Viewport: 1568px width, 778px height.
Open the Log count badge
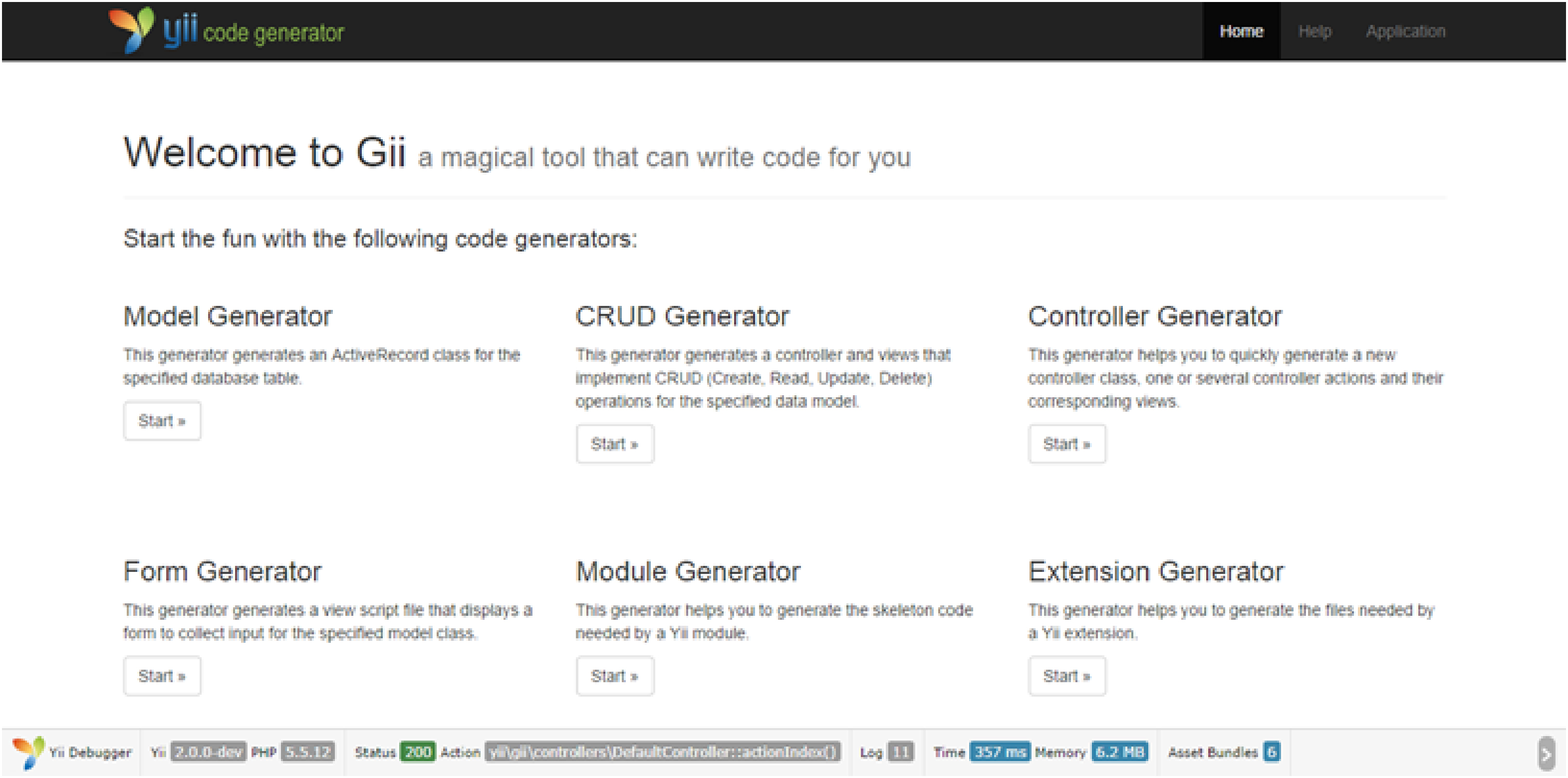[900, 753]
